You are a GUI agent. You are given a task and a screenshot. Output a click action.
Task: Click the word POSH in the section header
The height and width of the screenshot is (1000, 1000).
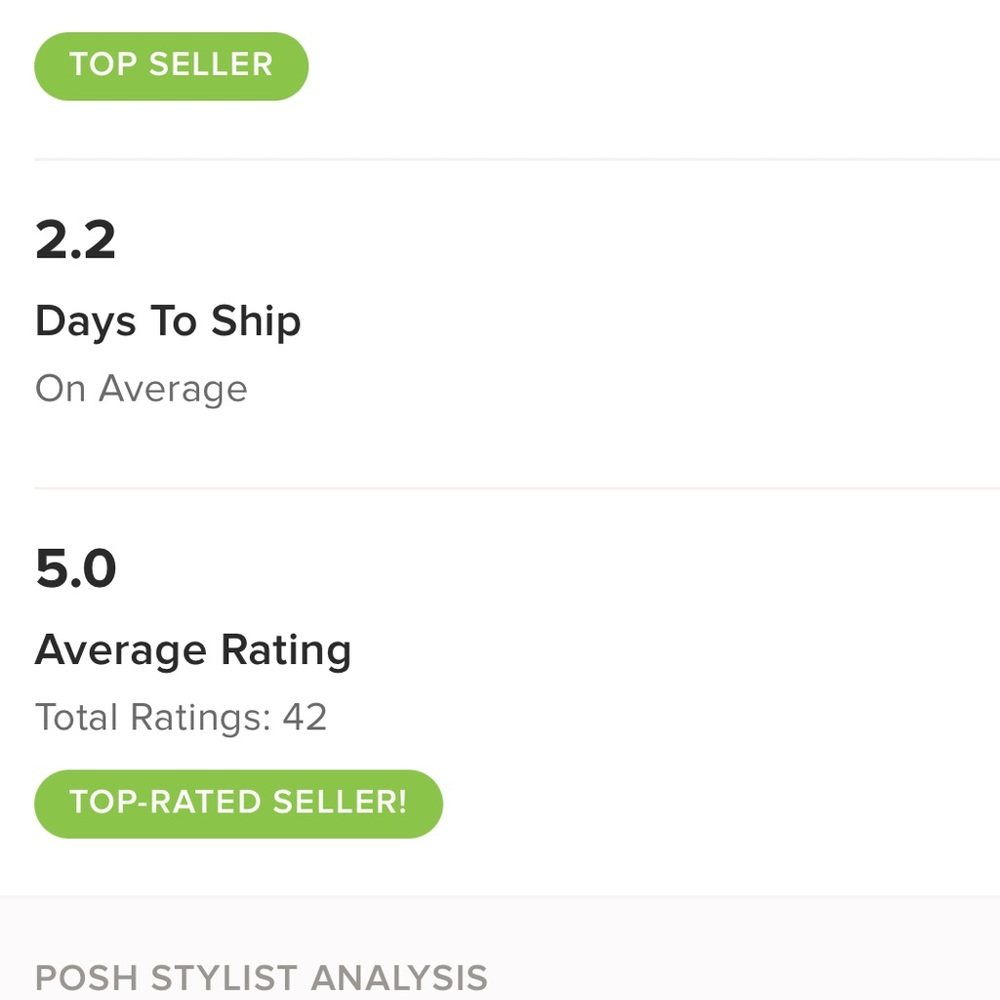click(x=84, y=977)
